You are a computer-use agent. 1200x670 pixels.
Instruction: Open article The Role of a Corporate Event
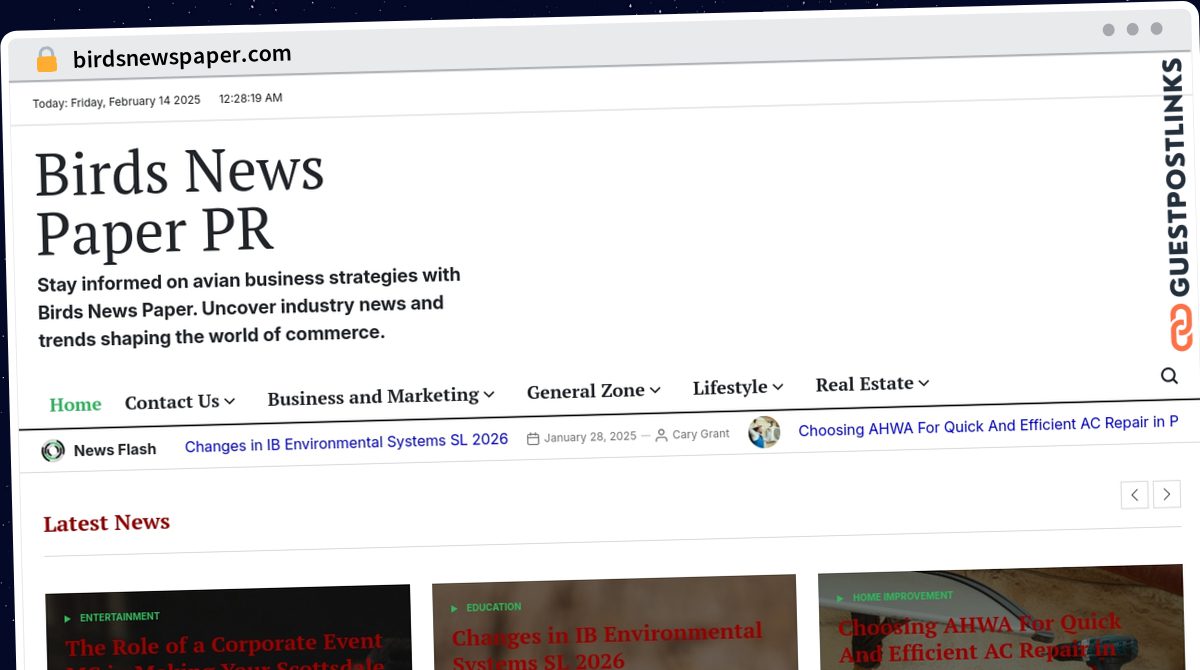(x=225, y=650)
